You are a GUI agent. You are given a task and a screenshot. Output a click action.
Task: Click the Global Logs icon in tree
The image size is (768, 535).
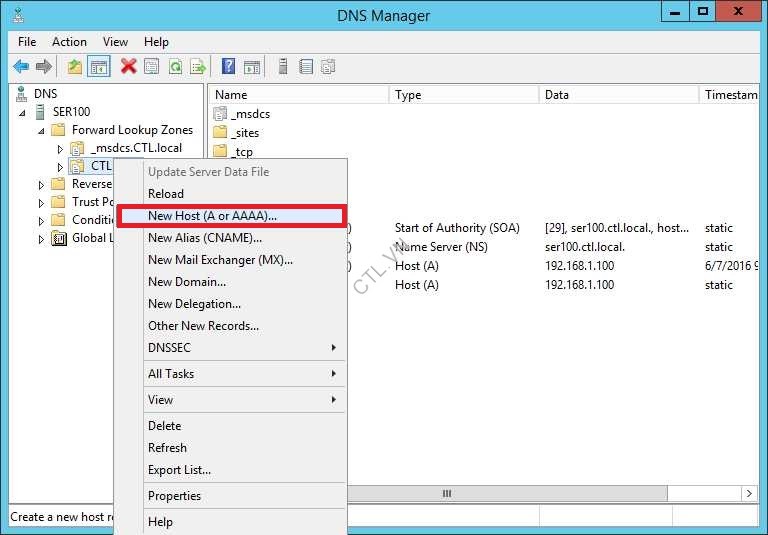pyautogui.click(x=59, y=238)
